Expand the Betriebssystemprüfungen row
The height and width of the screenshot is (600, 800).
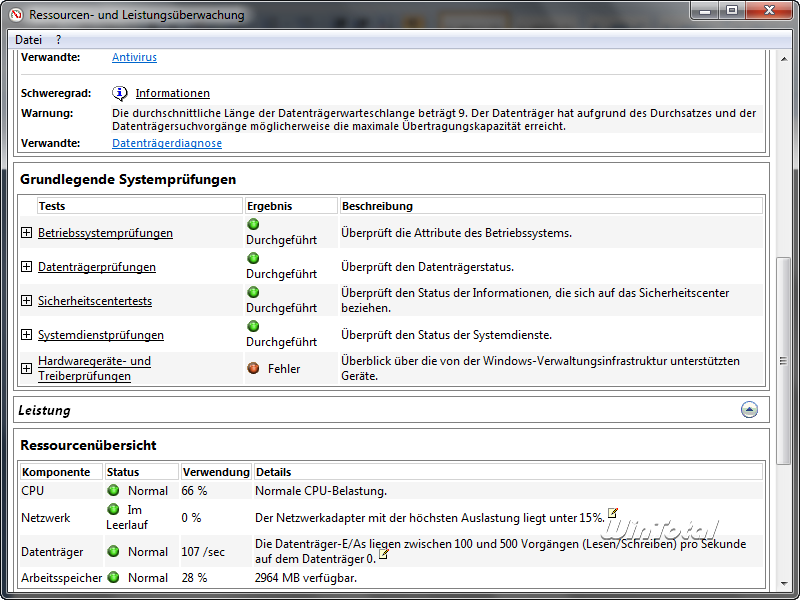tap(27, 233)
